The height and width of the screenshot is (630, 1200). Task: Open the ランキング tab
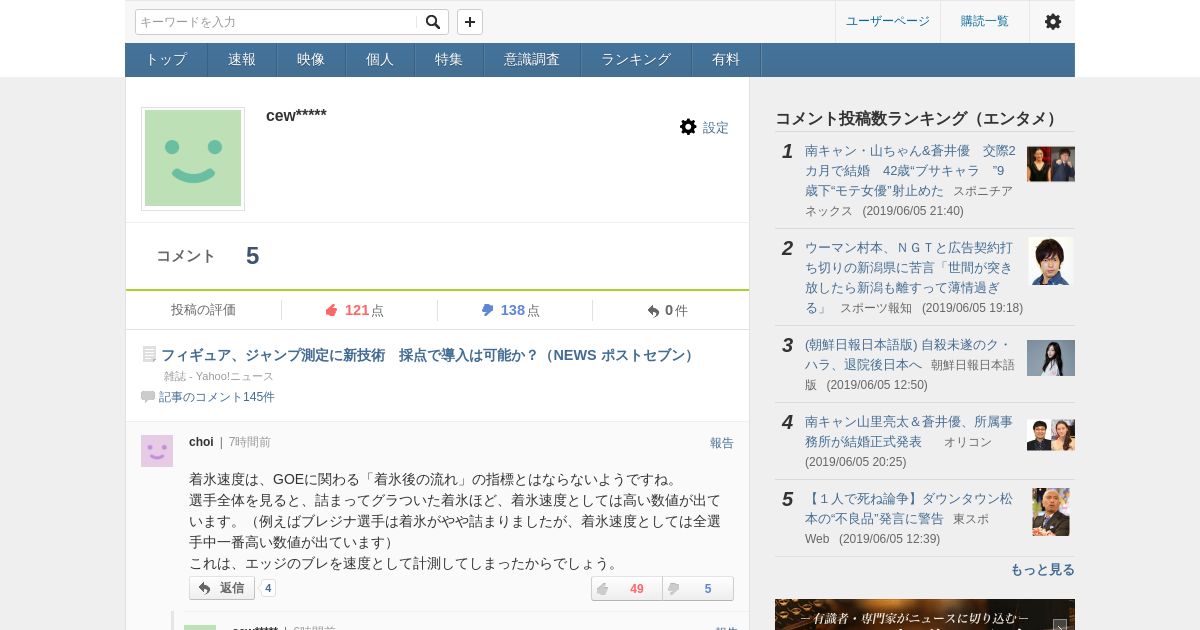pyautogui.click(x=636, y=59)
